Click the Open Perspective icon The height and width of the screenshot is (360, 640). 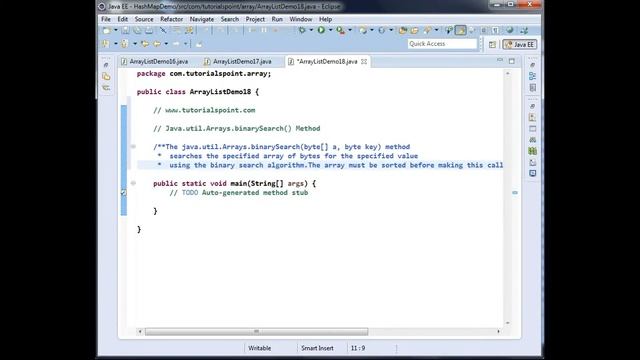click(x=492, y=44)
